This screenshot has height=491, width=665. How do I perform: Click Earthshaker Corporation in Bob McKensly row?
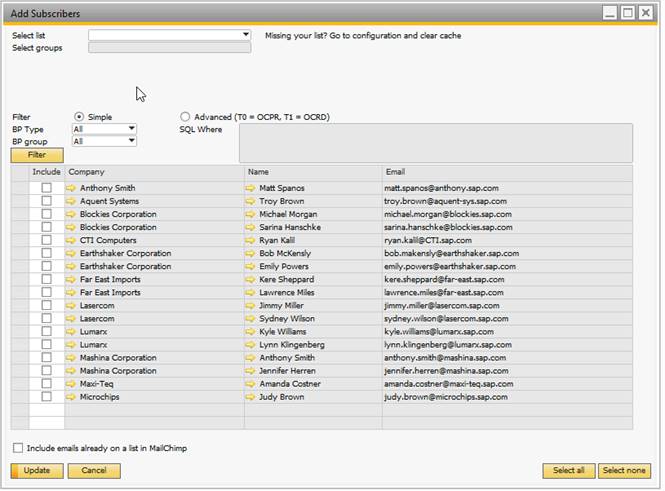[x=126, y=253]
